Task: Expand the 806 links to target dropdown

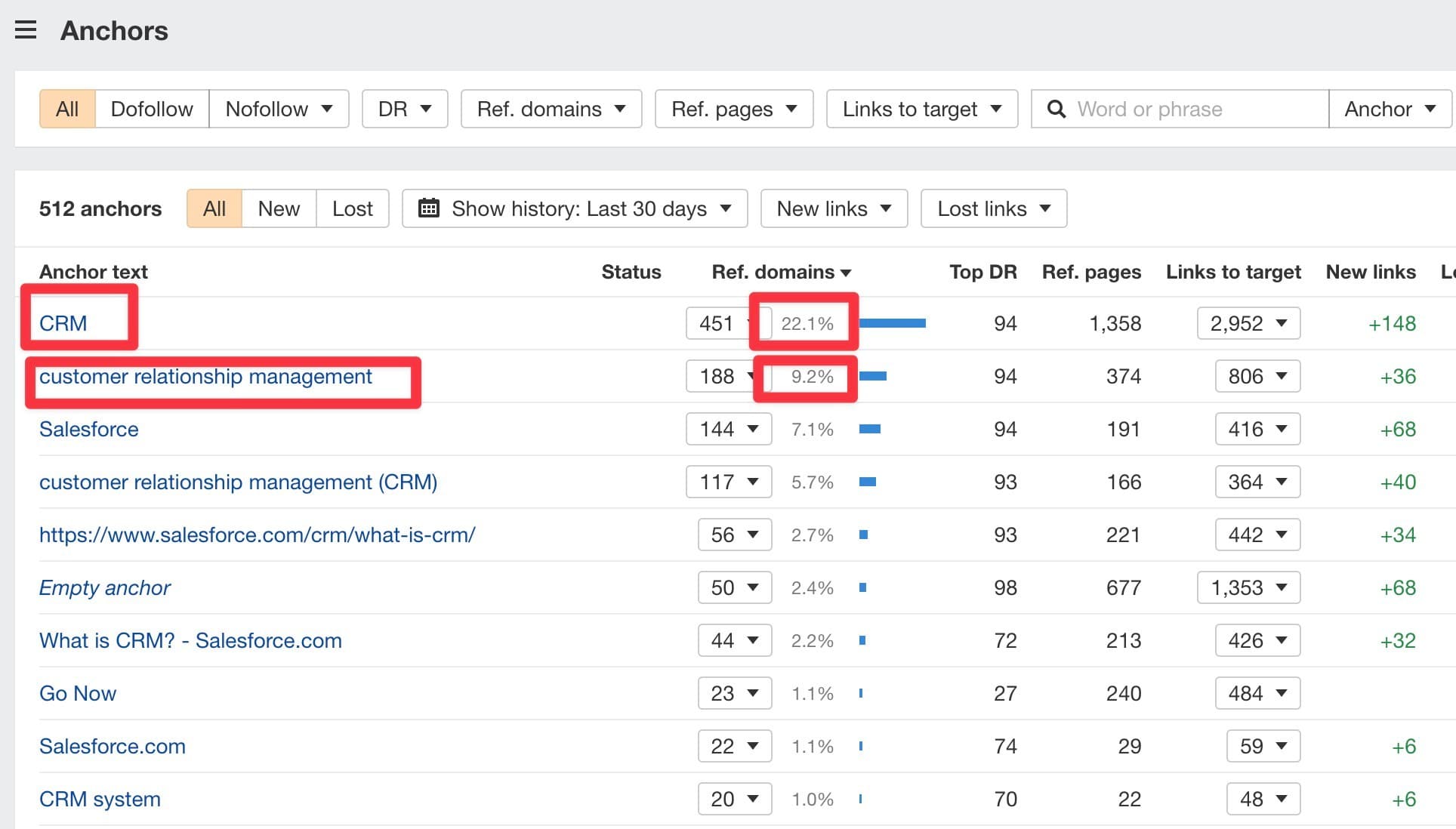Action: [x=1258, y=376]
